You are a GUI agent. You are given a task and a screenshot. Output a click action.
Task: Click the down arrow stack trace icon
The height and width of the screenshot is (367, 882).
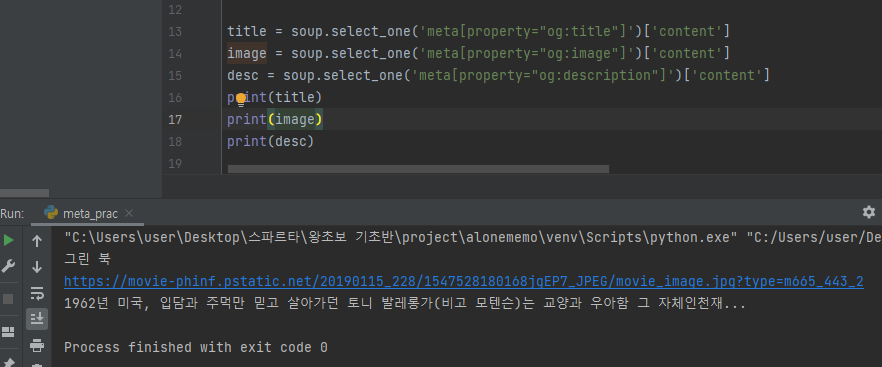pyautogui.click(x=37, y=267)
